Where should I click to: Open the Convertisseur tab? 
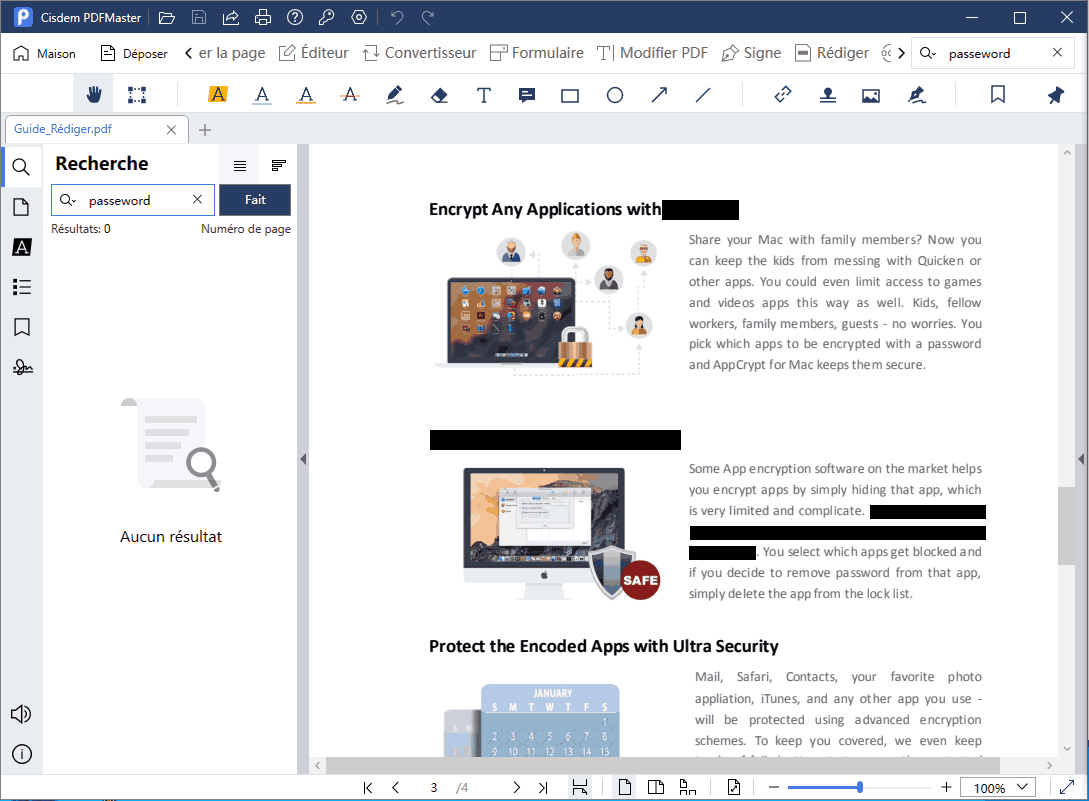pos(419,53)
